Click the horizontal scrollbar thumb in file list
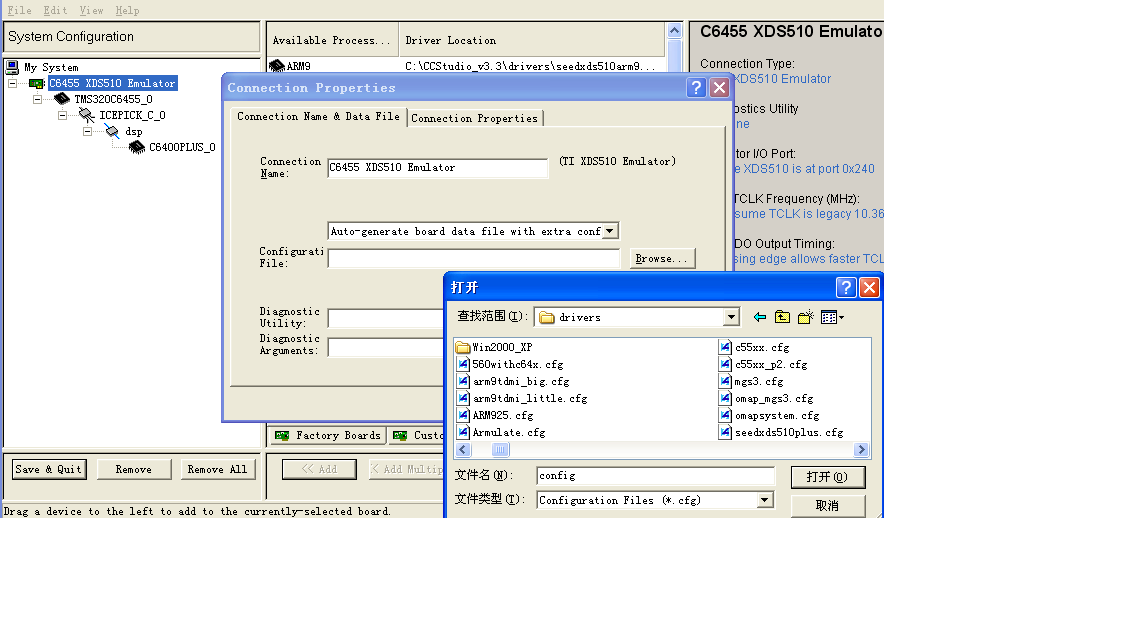 click(500, 450)
